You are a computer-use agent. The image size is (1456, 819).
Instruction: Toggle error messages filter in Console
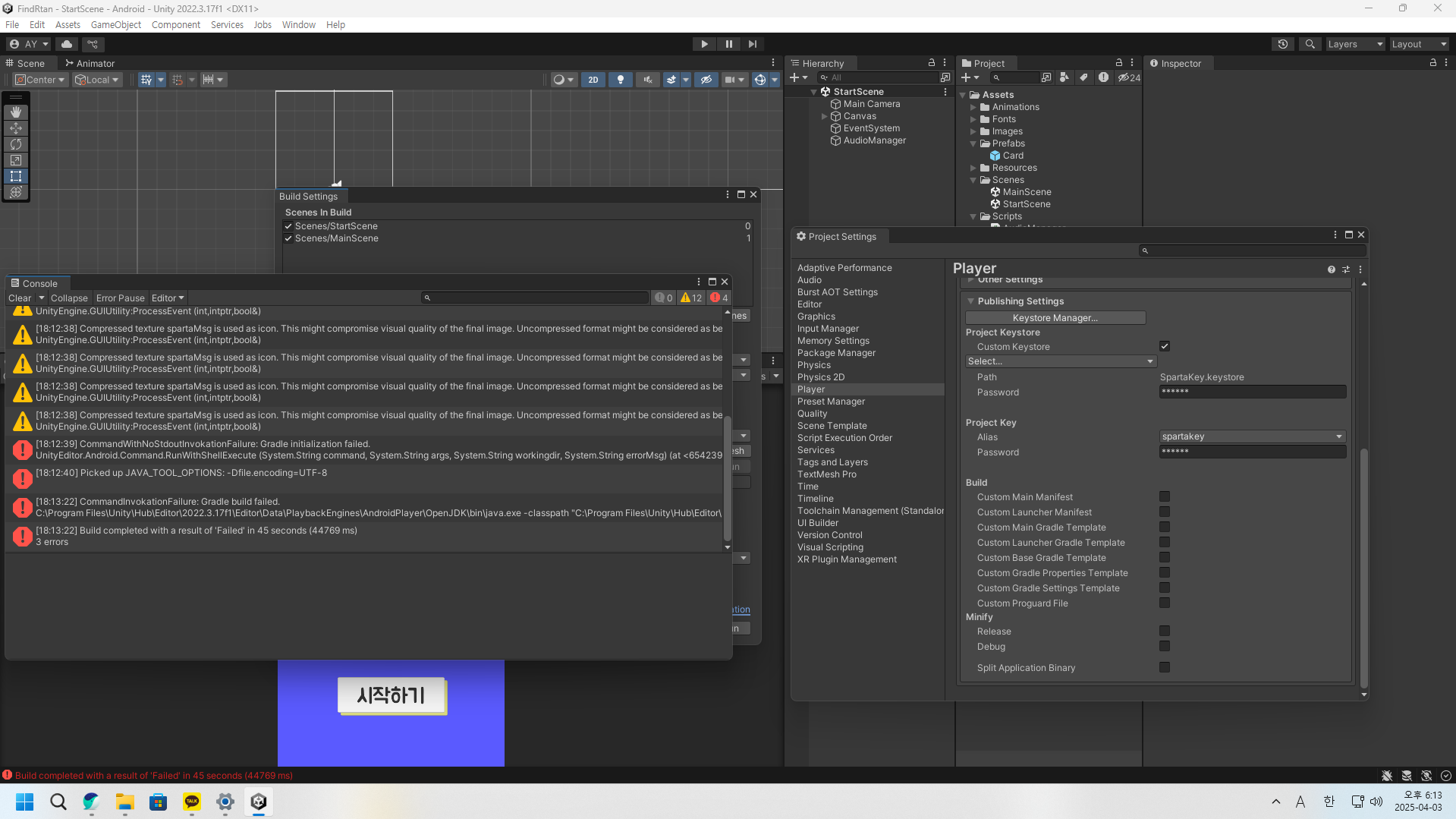tap(719, 298)
